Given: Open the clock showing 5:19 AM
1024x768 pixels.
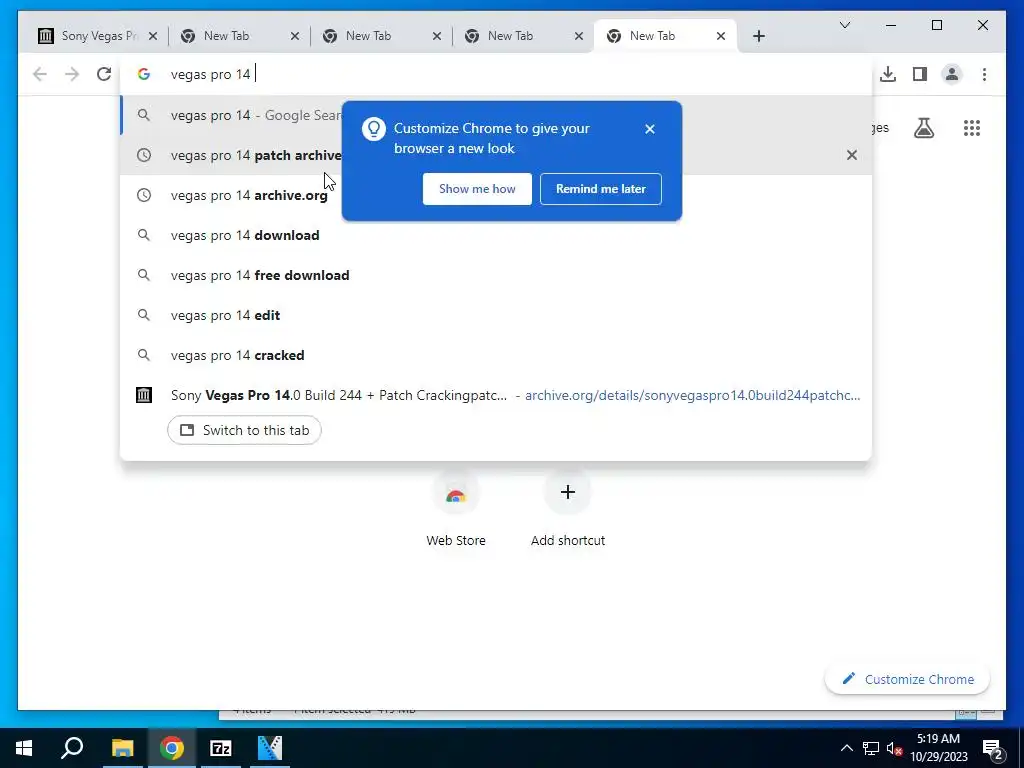Looking at the screenshot, I should [x=938, y=748].
